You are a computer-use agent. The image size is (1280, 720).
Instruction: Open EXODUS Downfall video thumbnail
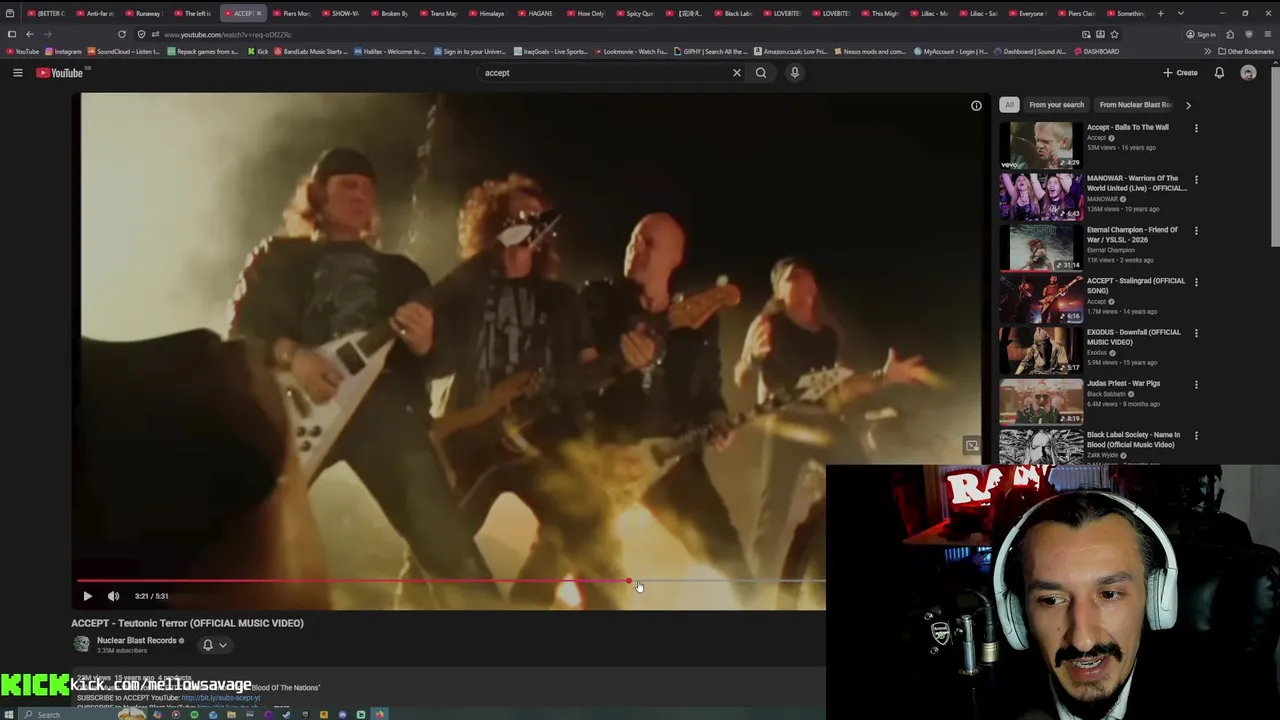[x=1041, y=350]
